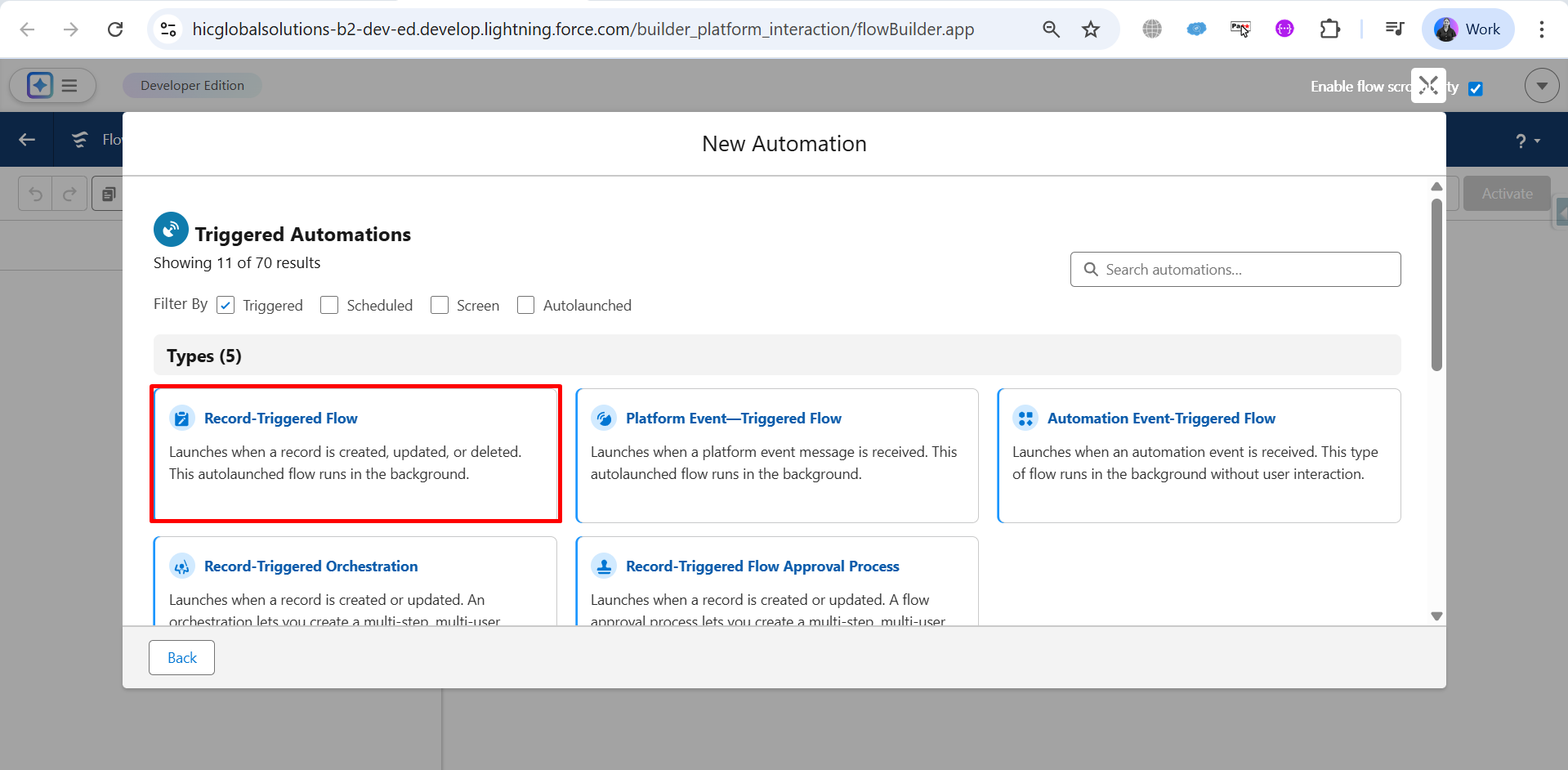The image size is (1568, 770).
Task: Bookmark this page with the star icon
Action: 1091,29
